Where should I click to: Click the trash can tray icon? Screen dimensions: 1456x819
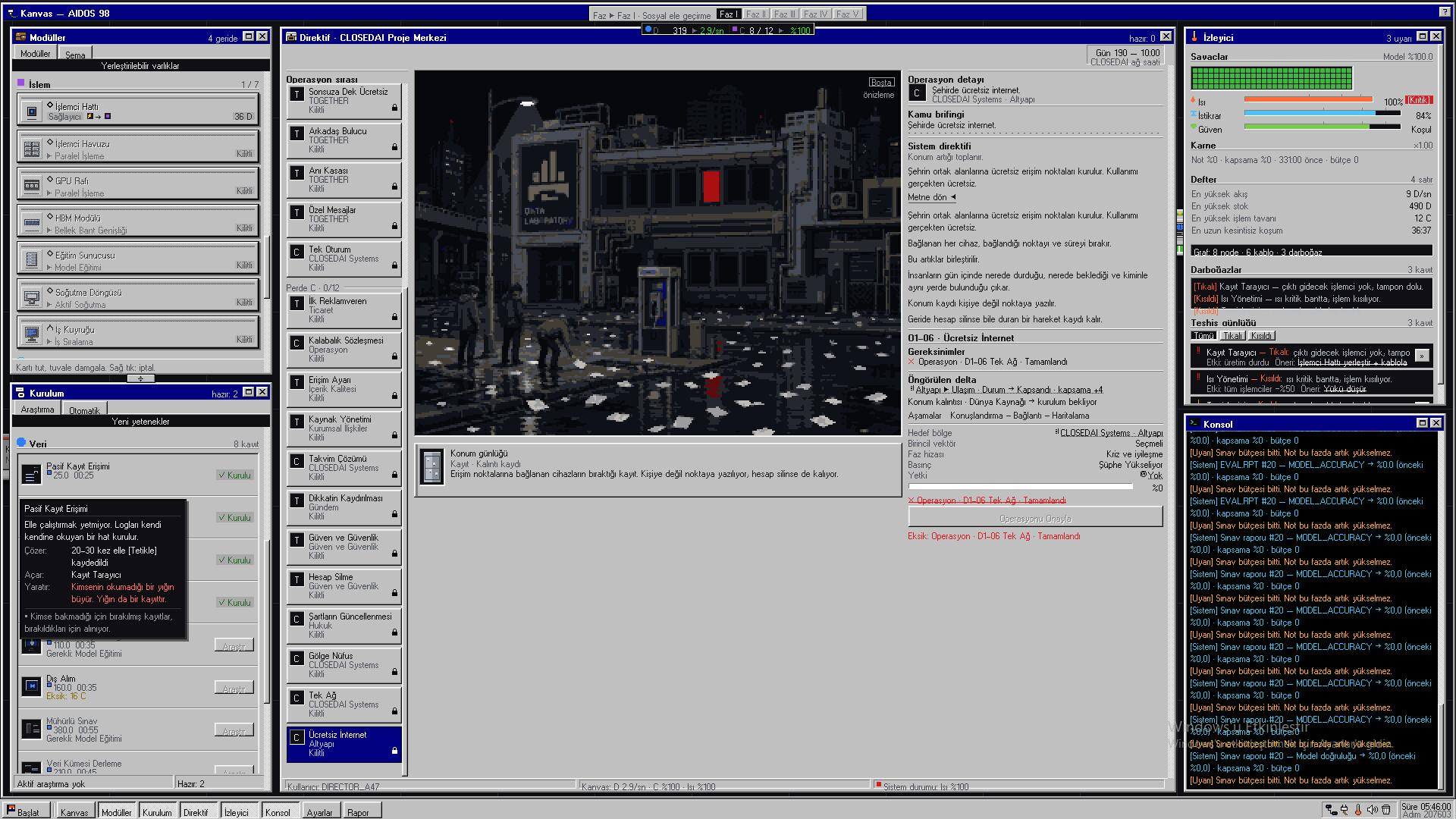pos(1386,810)
